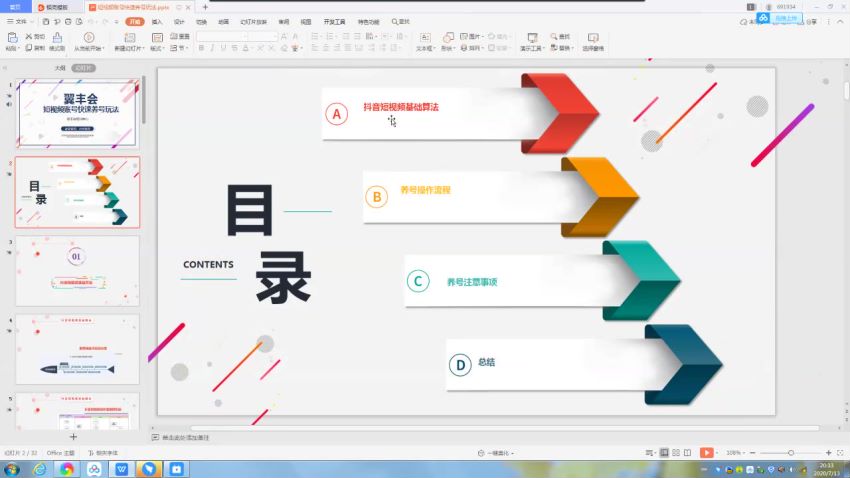Click the Redo arrow icon
This screenshot has height=478, width=850.
click(106, 22)
